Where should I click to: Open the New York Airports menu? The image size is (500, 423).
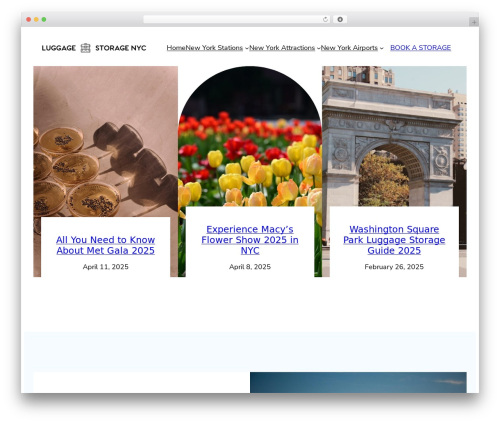(x=349, y=48)
